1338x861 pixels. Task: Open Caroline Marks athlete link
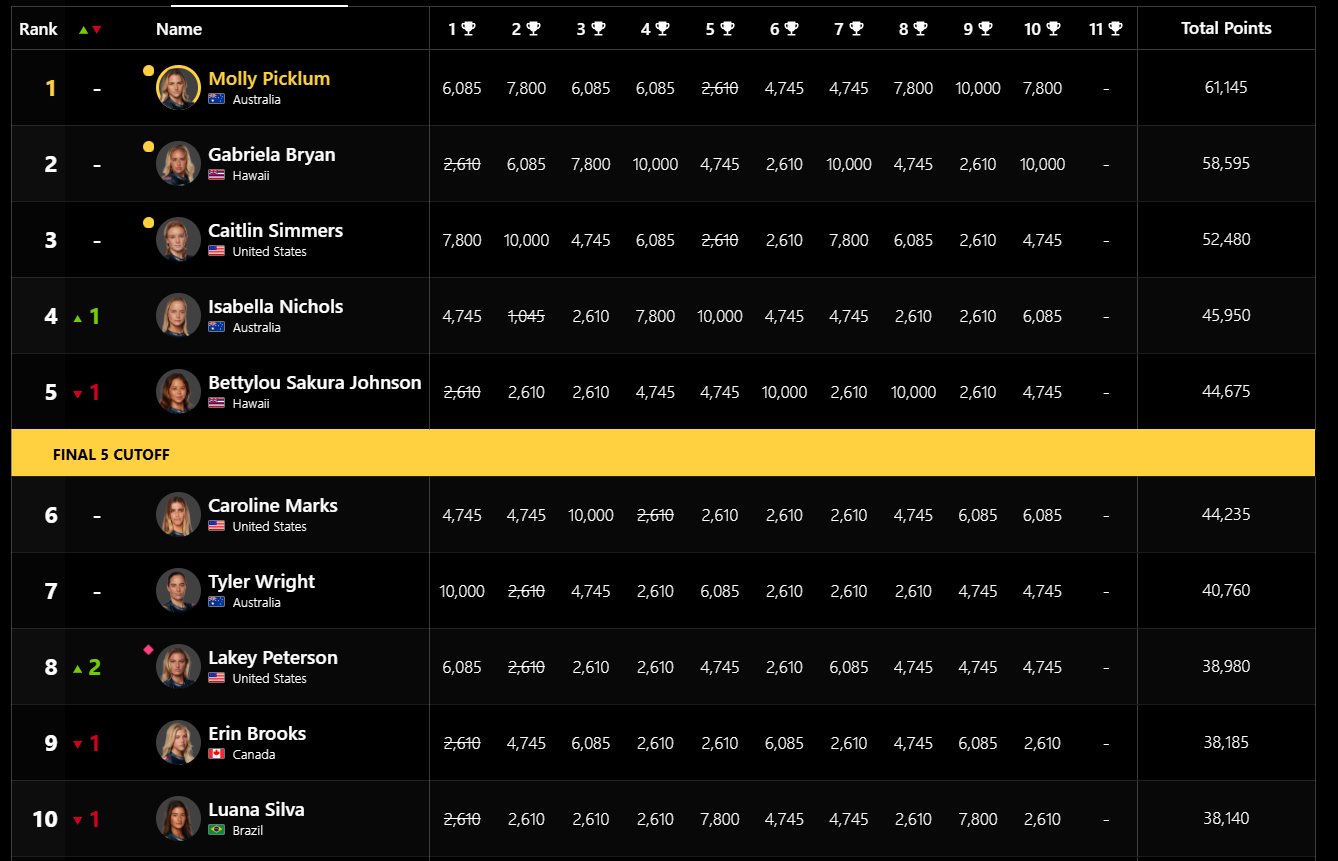tap(272, 505)
